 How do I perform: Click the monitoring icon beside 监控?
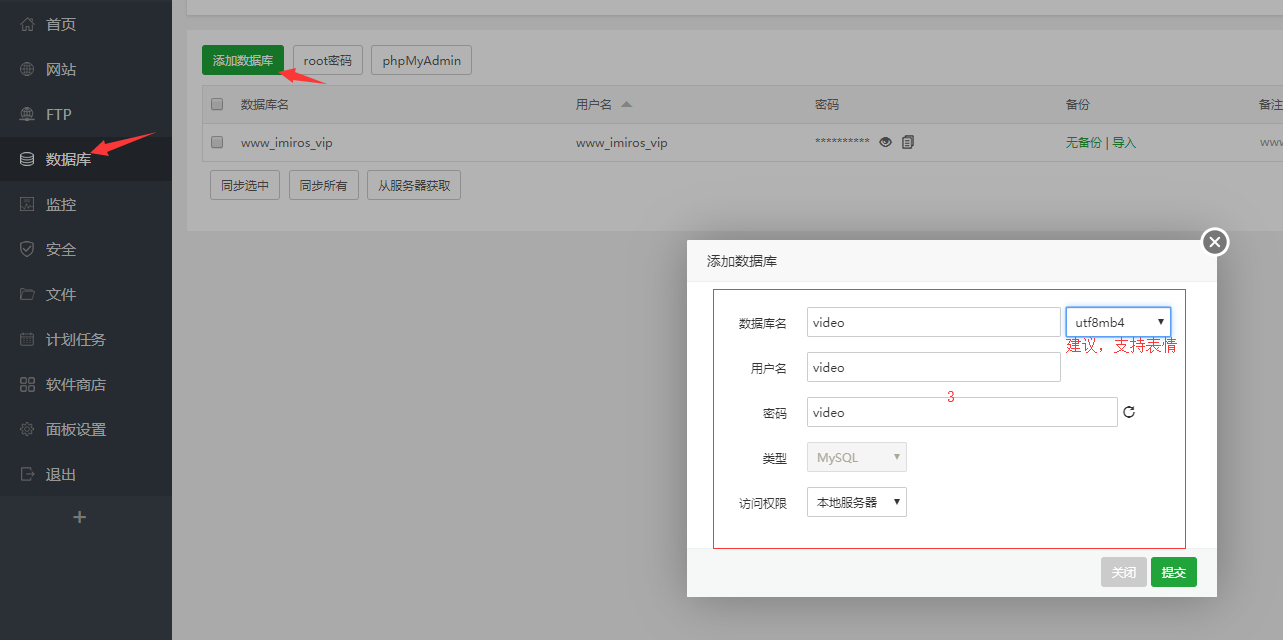pyautogui.click(x=27, y=204)
